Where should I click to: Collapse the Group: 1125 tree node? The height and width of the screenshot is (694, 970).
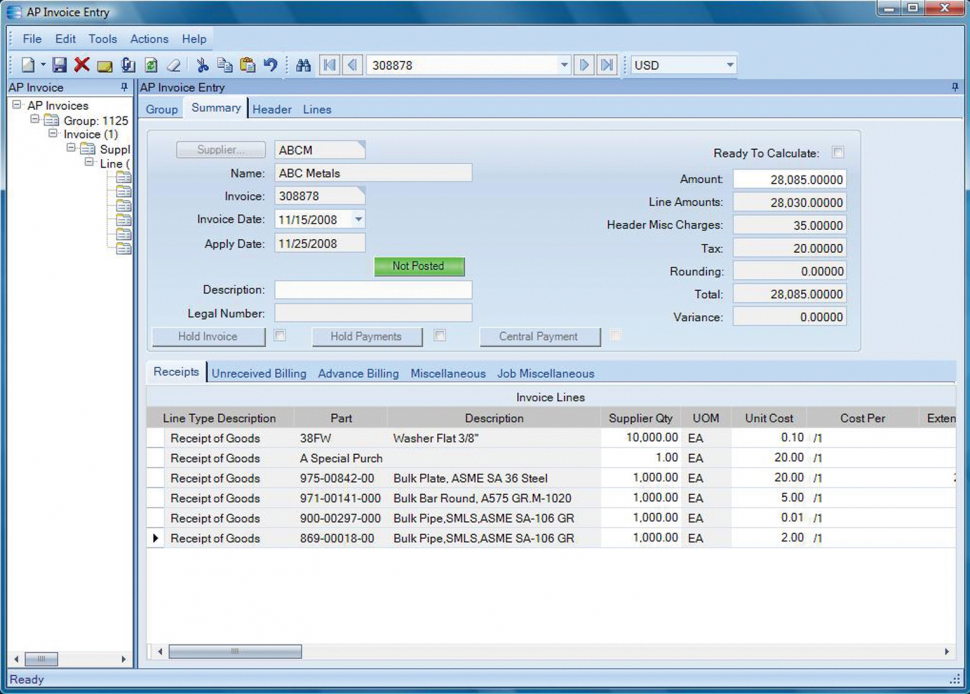(35, 119)
